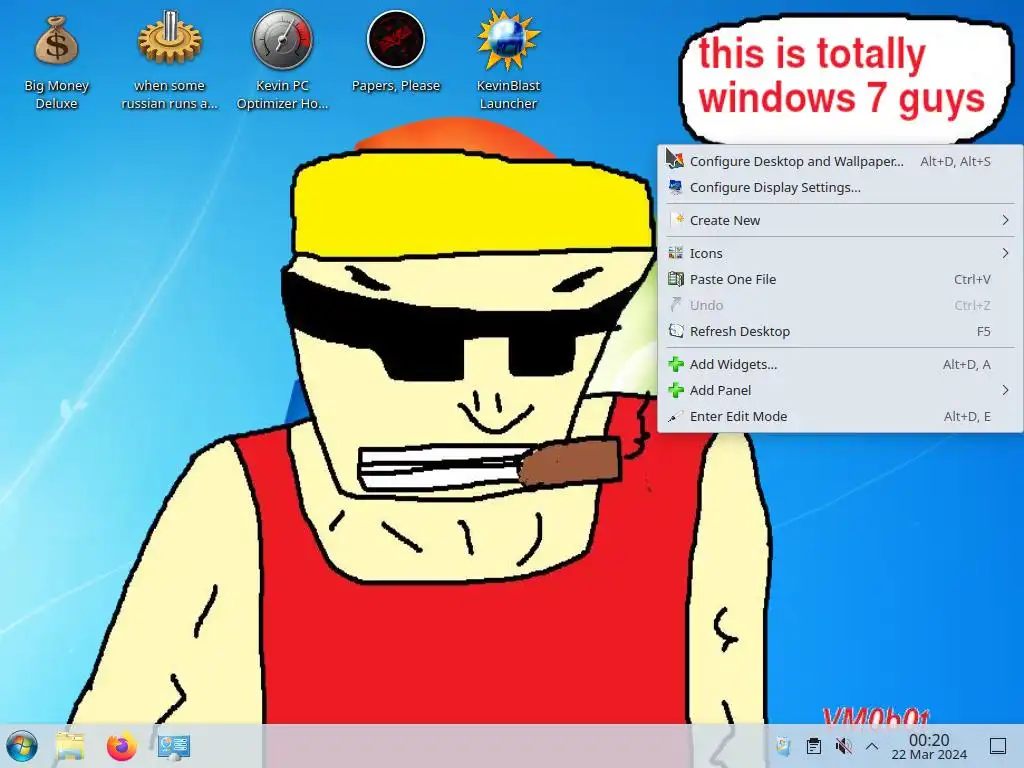Click the show desktop button in taskbar

998,746
